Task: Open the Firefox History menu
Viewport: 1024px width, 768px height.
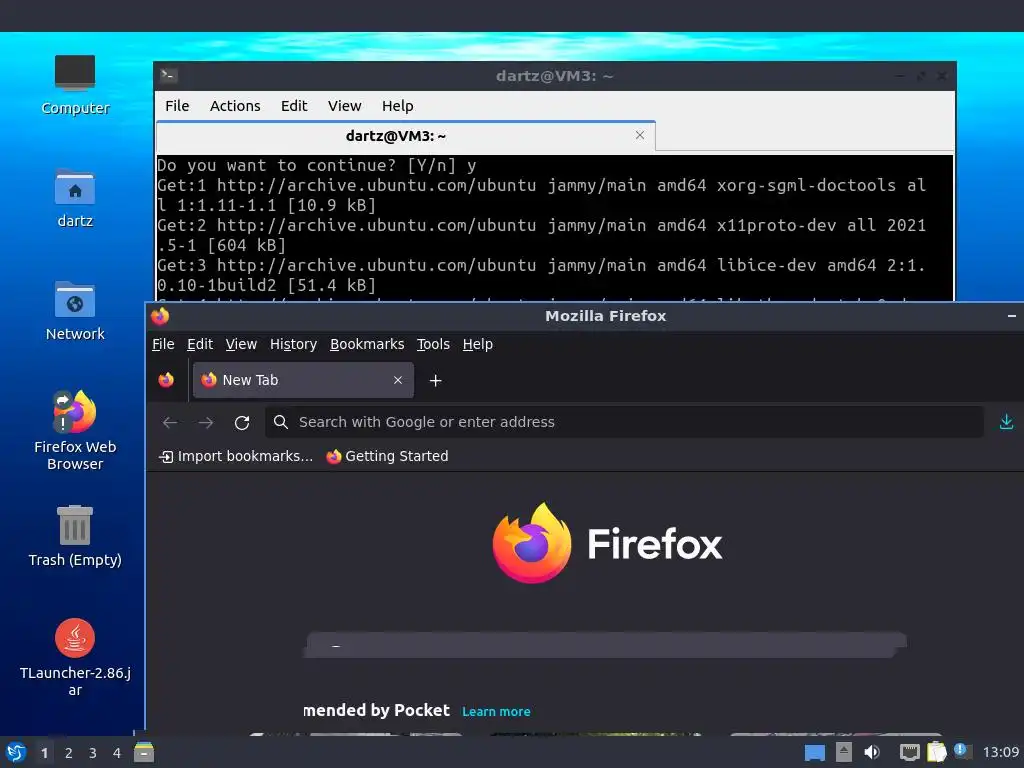Action: (293, 344)
